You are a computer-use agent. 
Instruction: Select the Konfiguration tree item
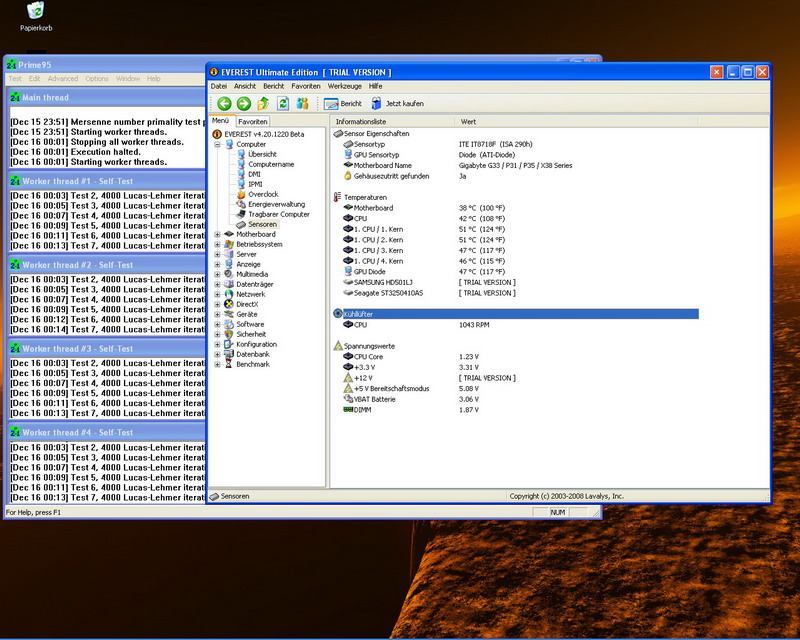coord(256,344)
